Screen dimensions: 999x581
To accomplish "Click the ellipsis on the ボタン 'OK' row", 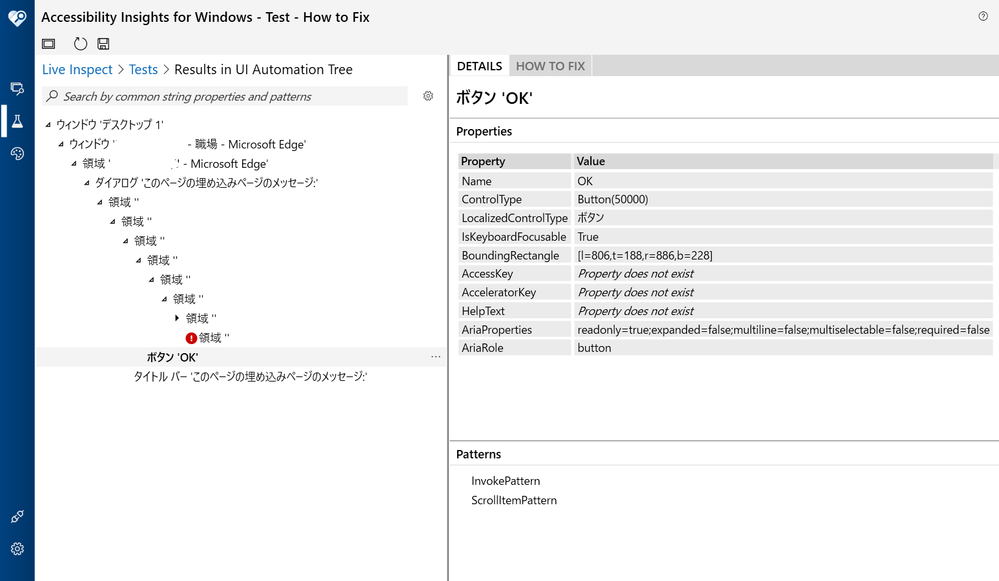I will (x=435, y=357).
